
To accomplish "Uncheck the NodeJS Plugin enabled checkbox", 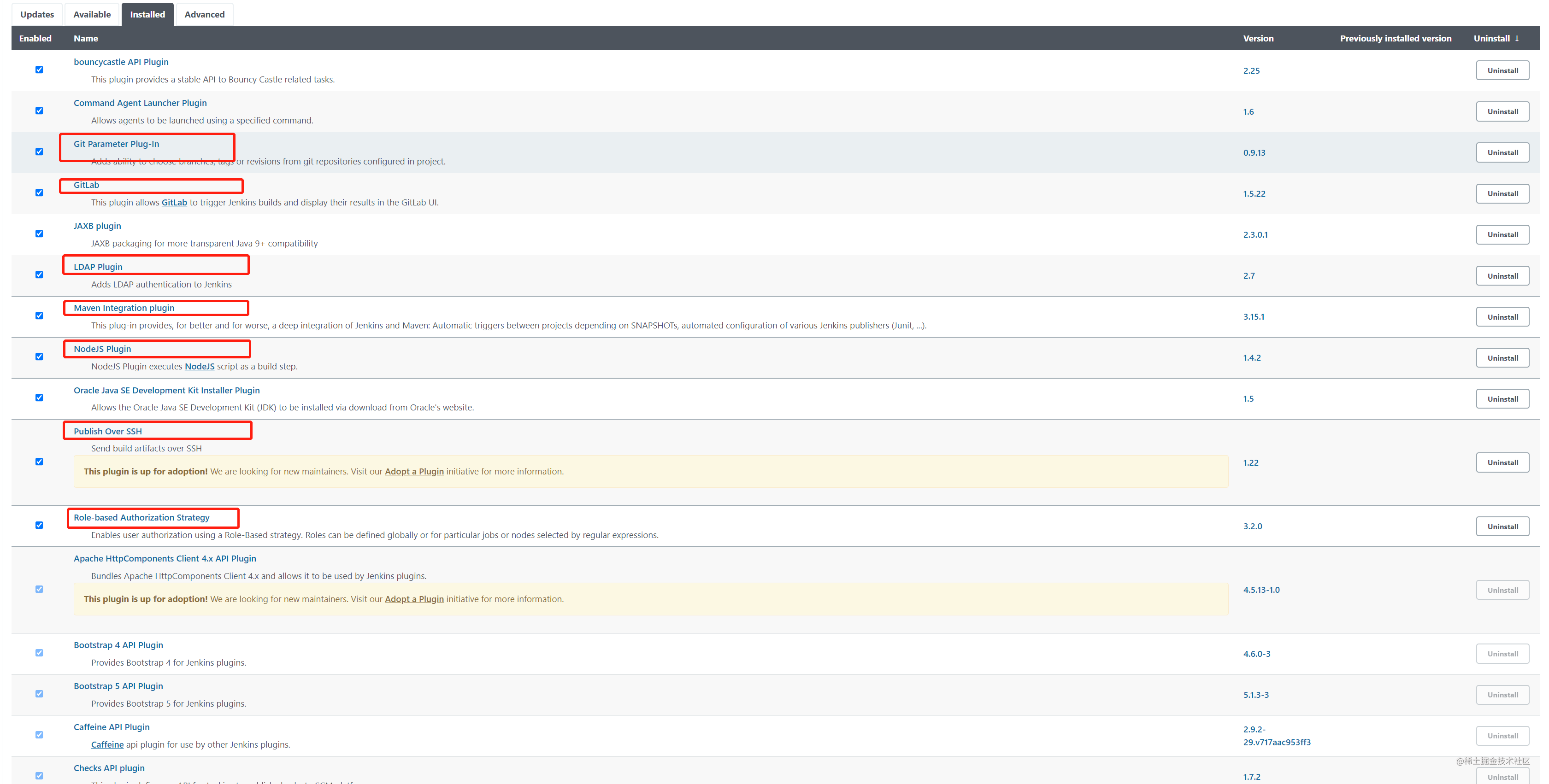I will [39, 357].
